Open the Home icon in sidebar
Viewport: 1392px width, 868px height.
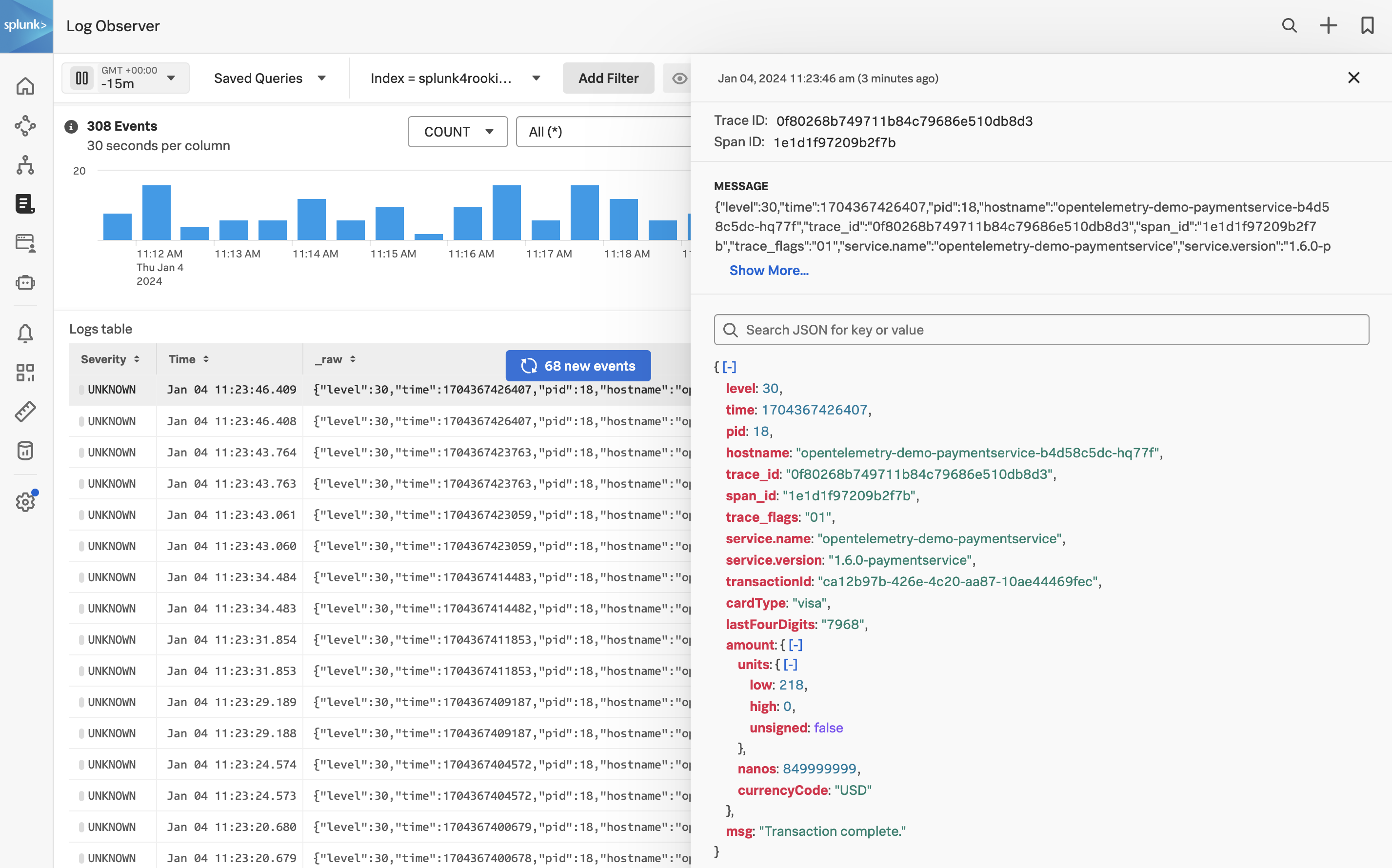[x=25, y=86]
